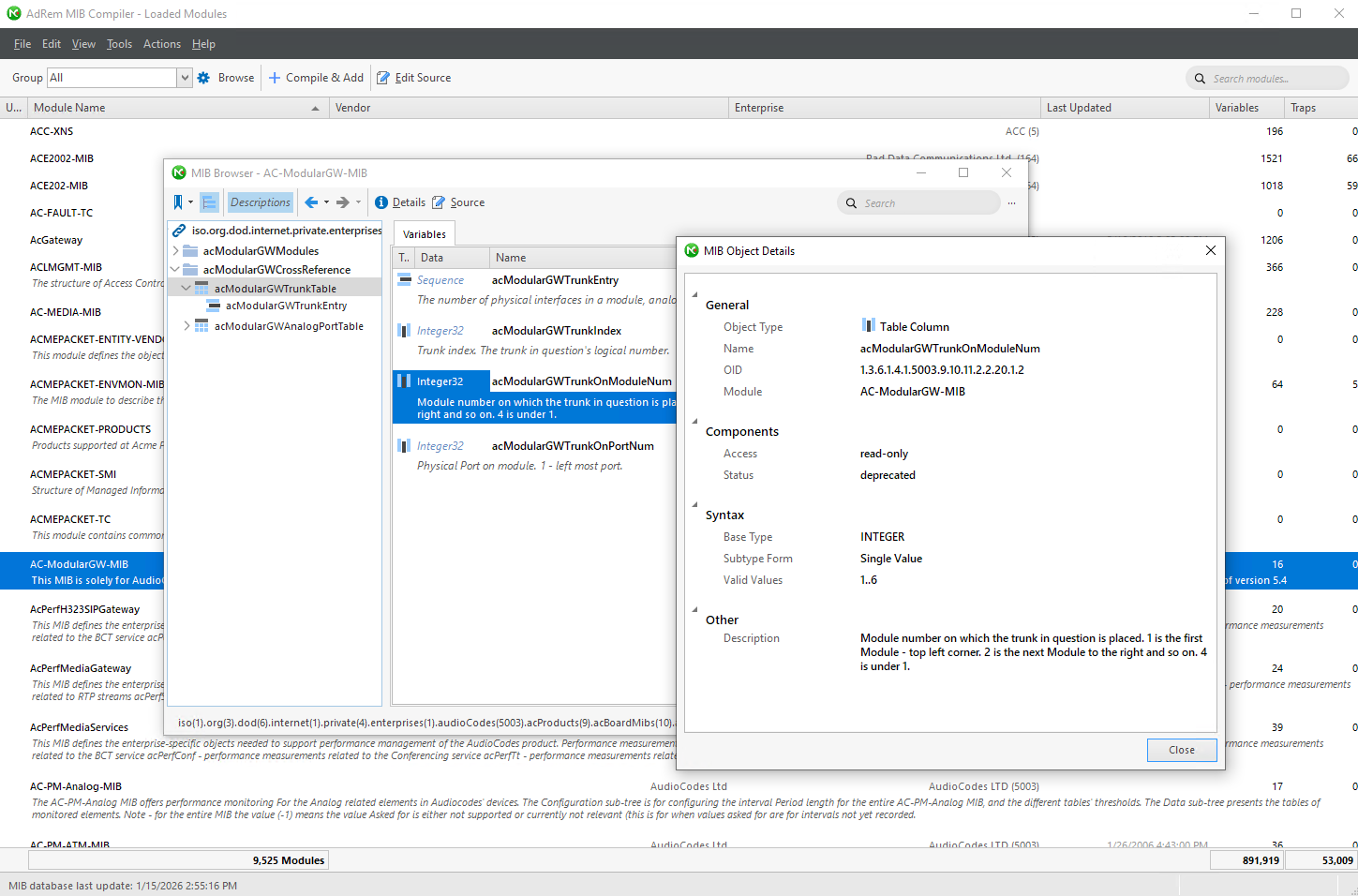Expand the acModularGWModules tree node

(175, 251)
